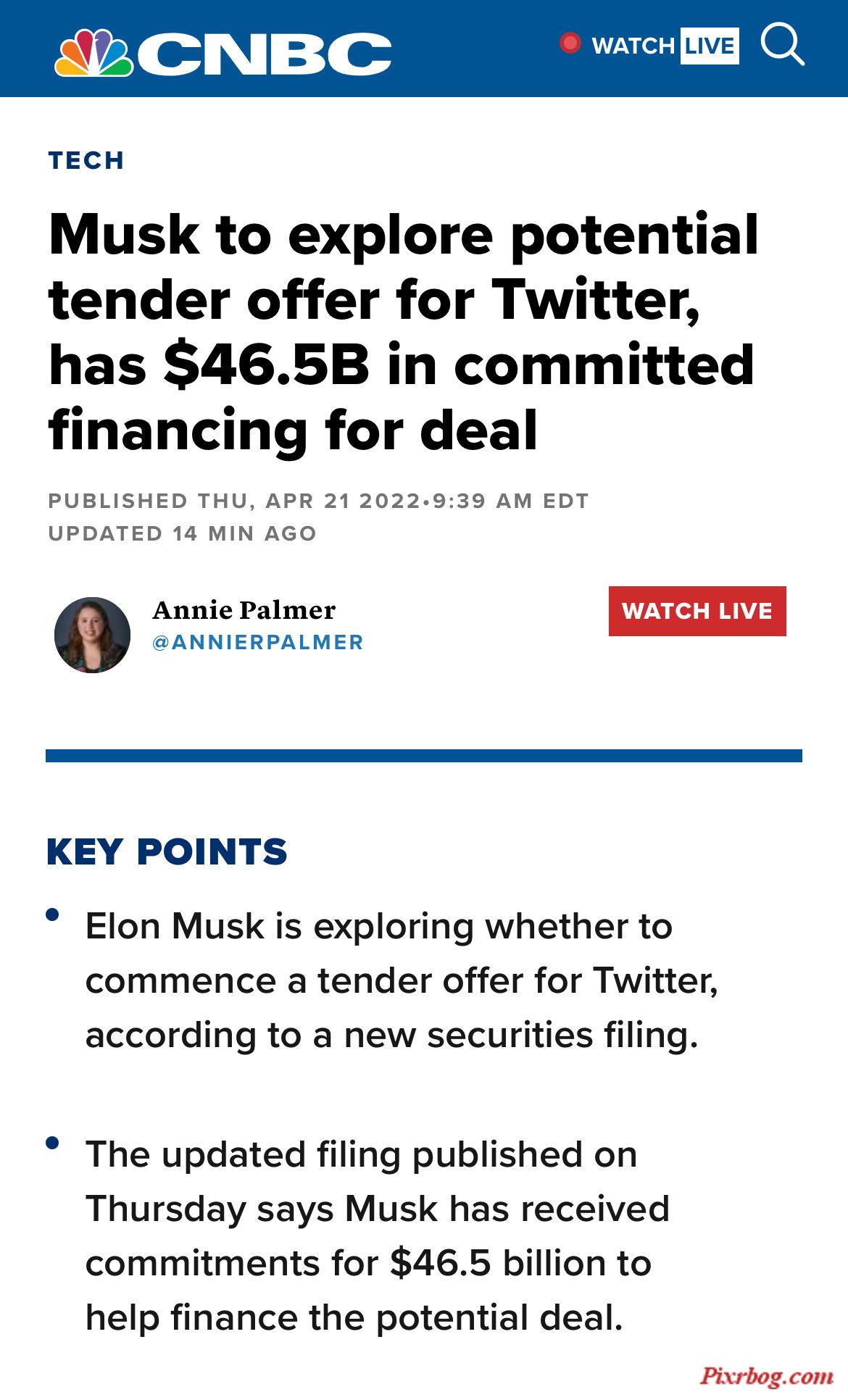Click the red live indicator dot
848x1400 pixels.
pyautogui.click(x=570, y=43)
